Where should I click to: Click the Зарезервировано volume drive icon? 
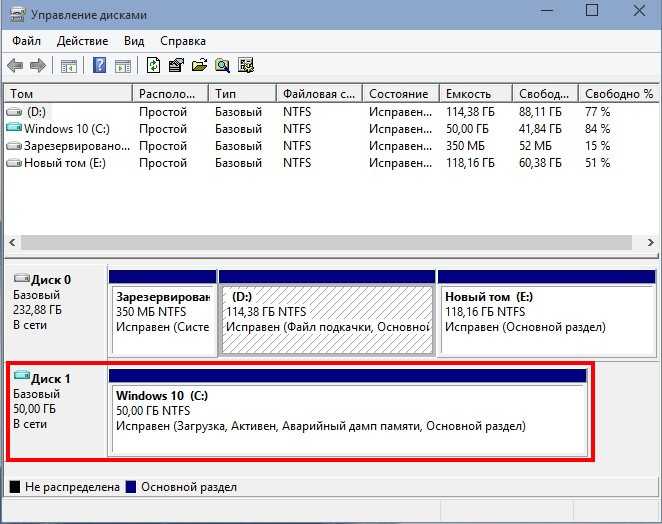tap(14, 146)
